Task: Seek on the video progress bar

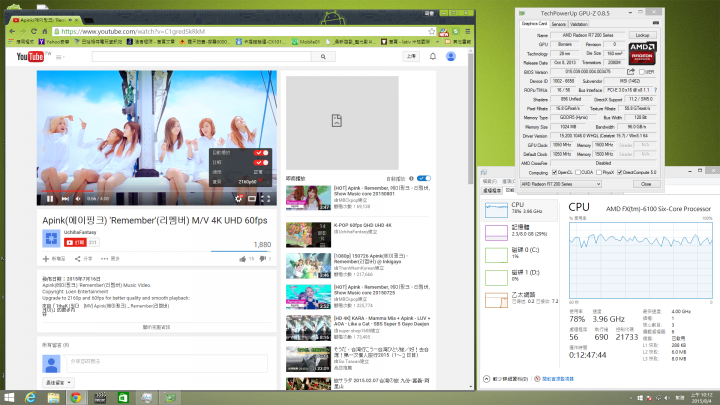Action: 157,191
